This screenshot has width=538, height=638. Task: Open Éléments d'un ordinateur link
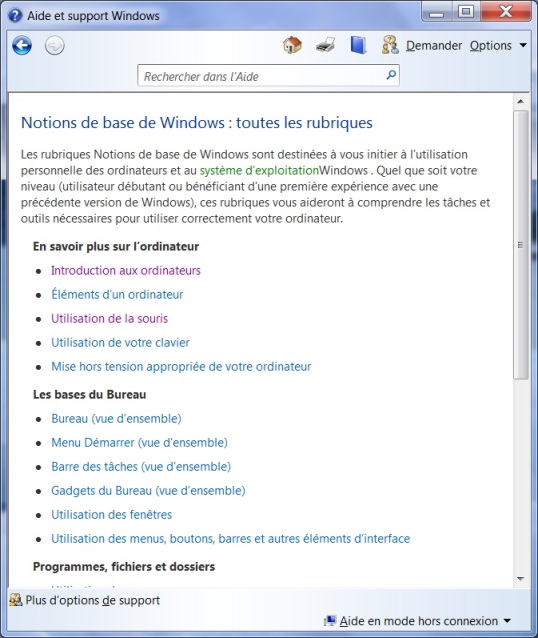coord(117,294)
